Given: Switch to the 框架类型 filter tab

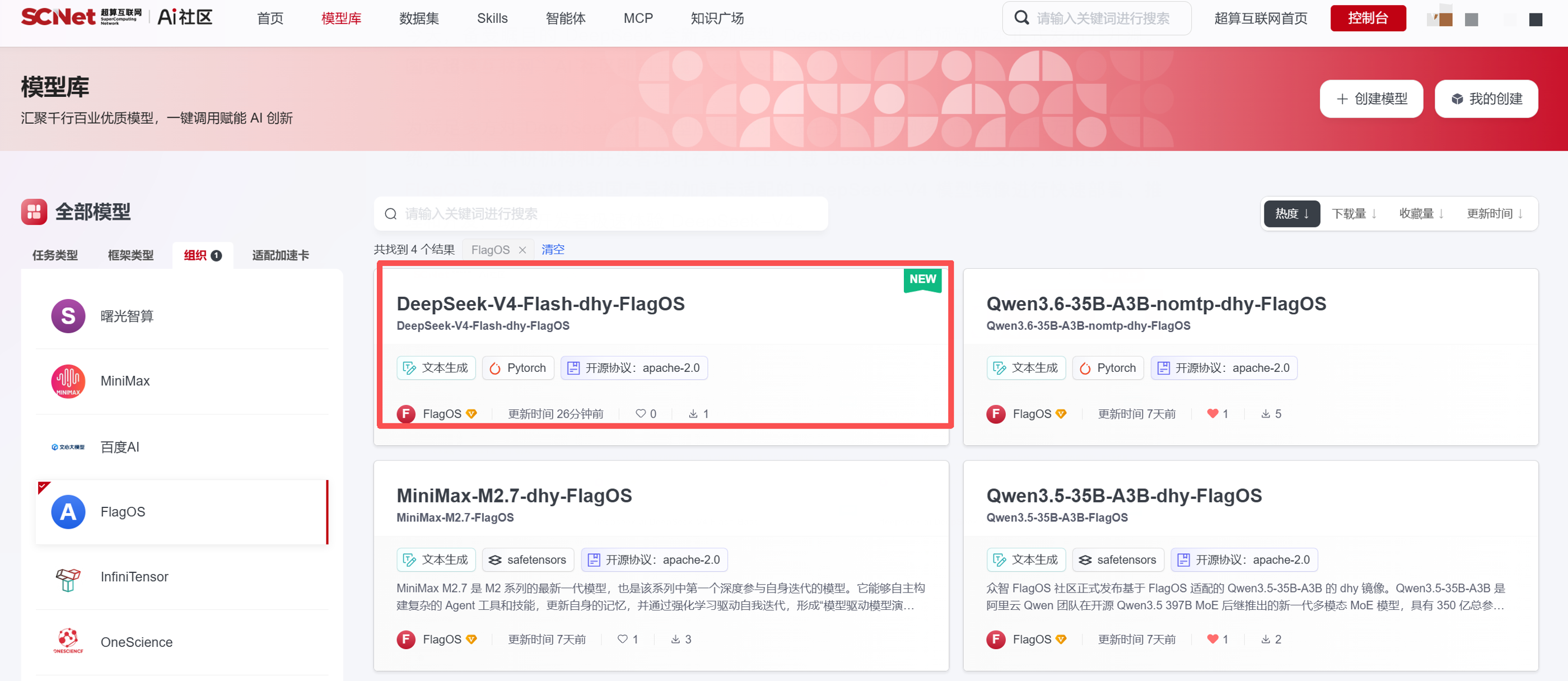Looking at the screenshot, I should pyautogui.click(x=131, y=255).
